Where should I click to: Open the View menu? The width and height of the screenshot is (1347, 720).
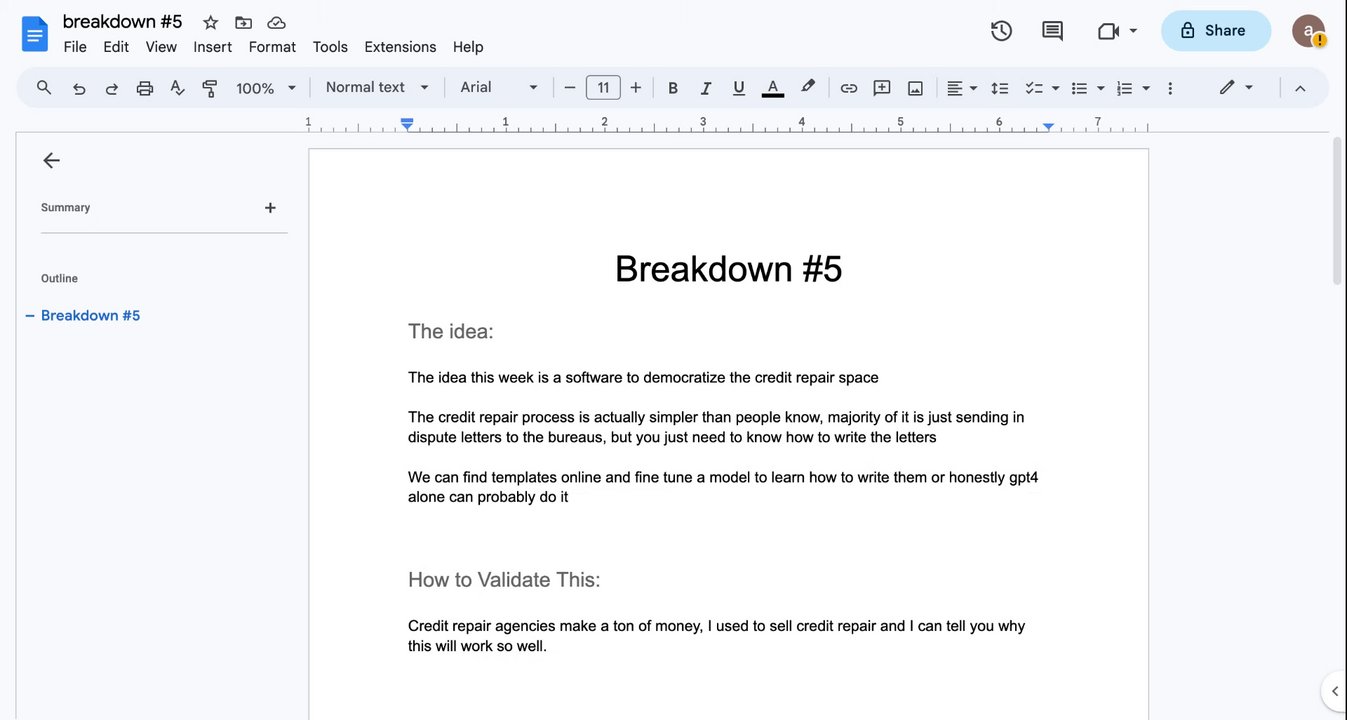pyautogui.click(x=161, y=47)
